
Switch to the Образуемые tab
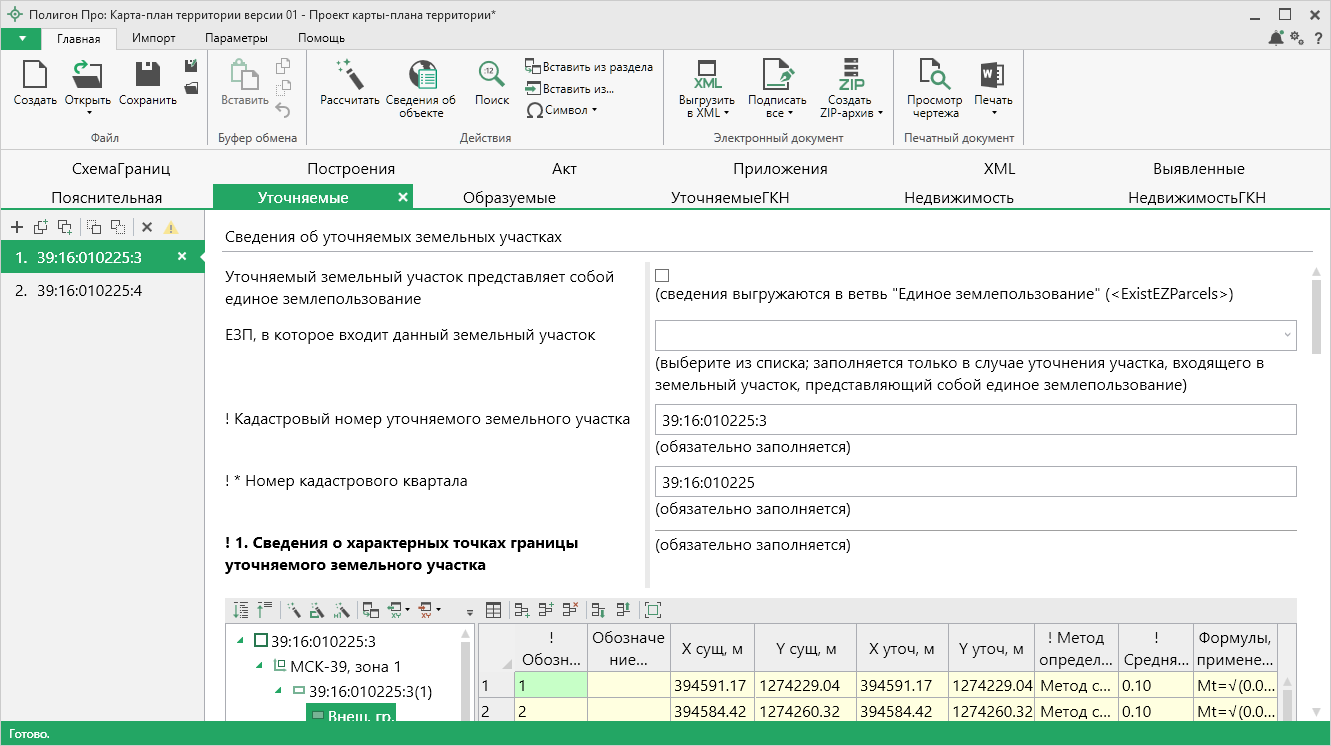pos(509,198)
